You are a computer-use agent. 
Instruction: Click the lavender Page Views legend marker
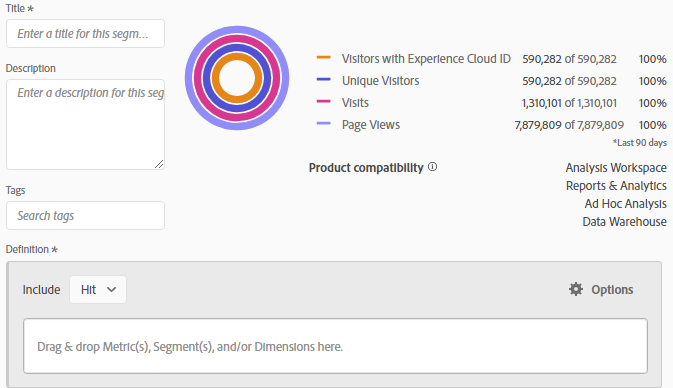(323, 123)
